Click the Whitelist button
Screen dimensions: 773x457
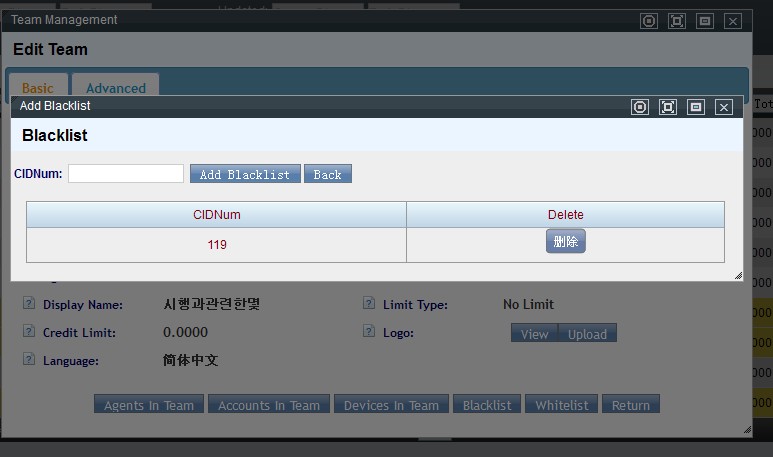tap(560, 405)
